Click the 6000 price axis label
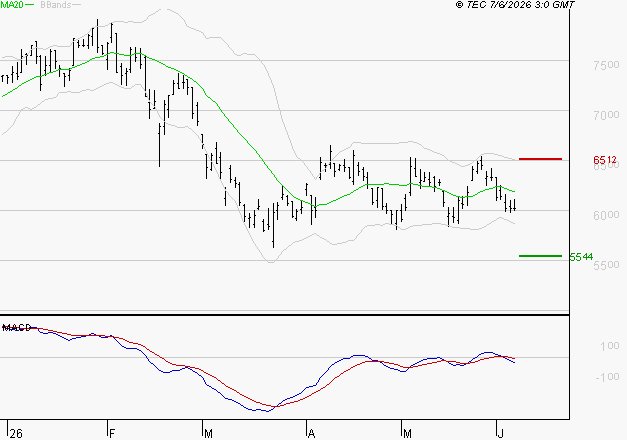This screenshot has height=440, width=627. (606, 215)
